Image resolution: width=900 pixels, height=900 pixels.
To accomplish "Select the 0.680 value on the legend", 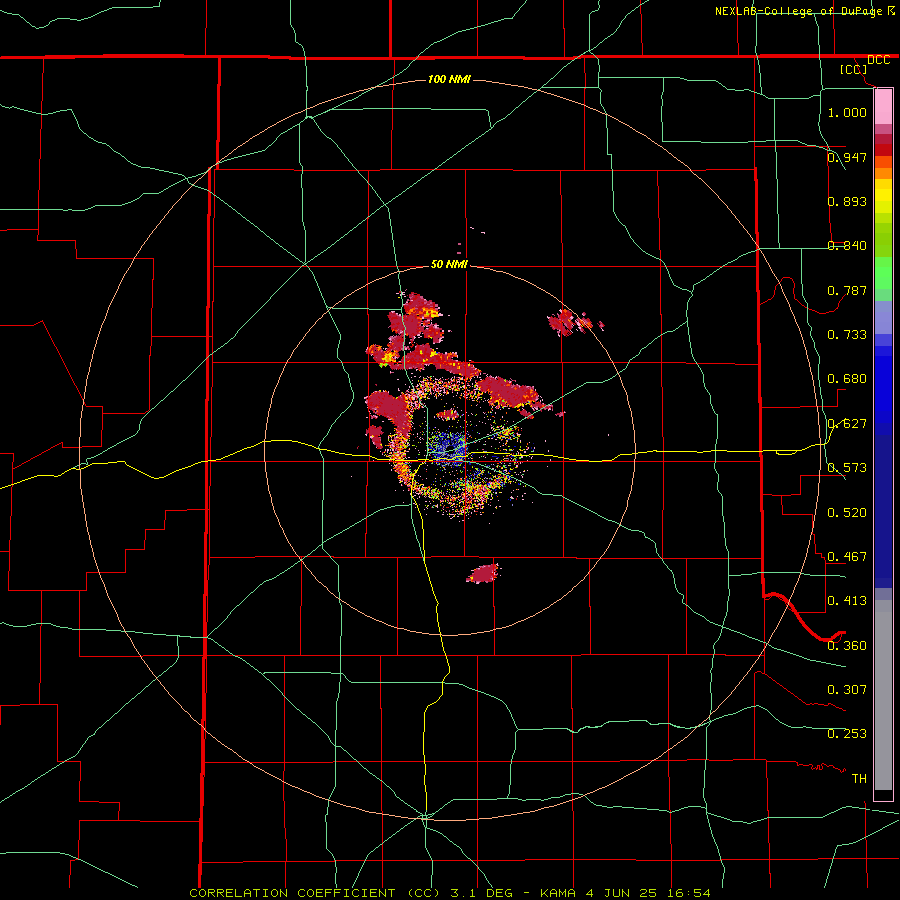I will click(x=847, y=379).
